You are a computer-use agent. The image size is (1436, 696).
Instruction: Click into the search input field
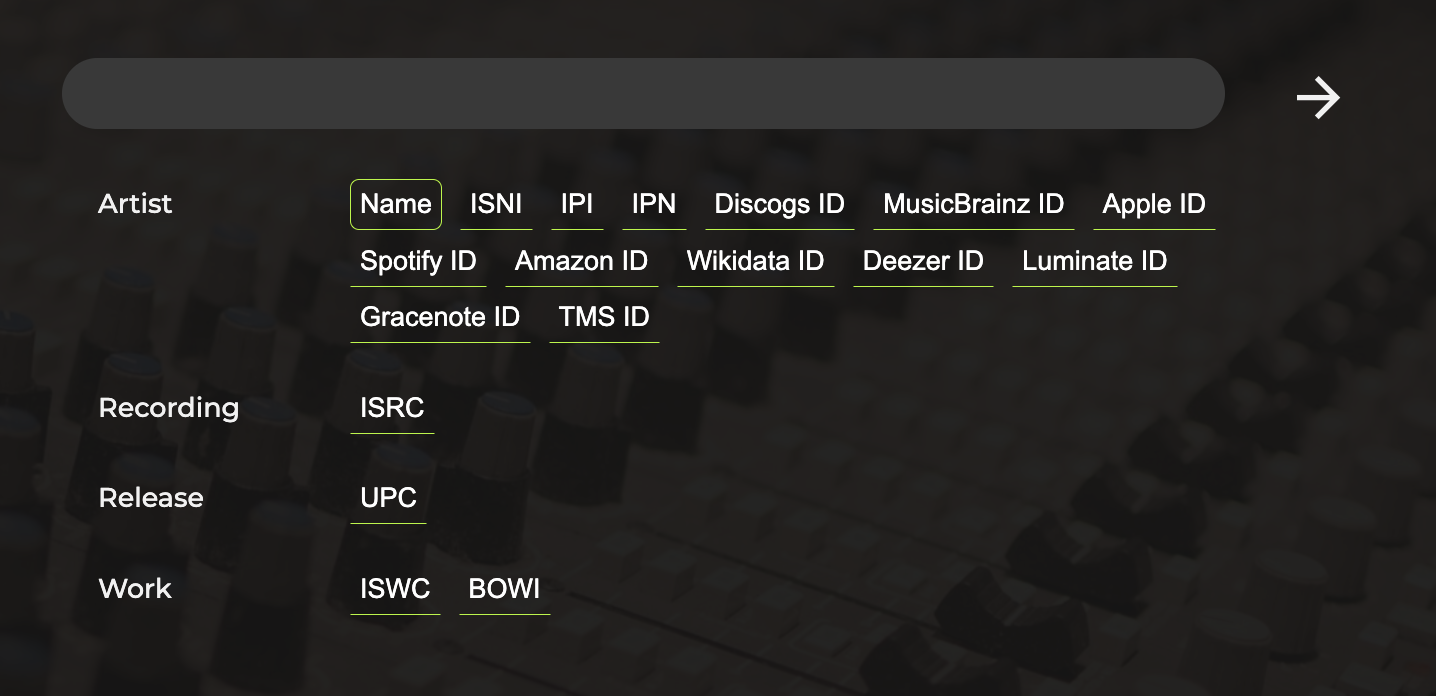click(643, 93)
